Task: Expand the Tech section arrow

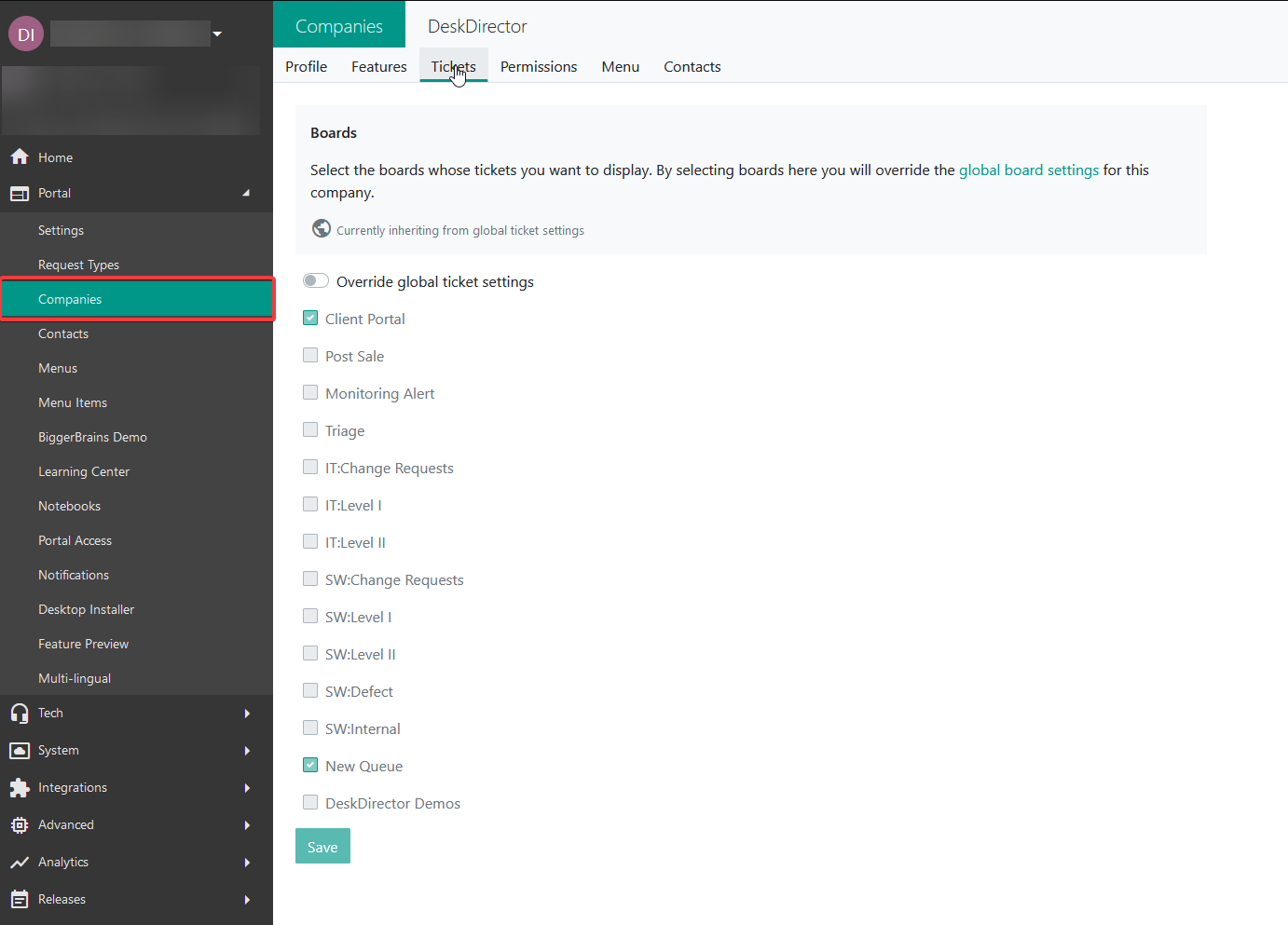Action: pyautogui.click(x=247, y=714)
